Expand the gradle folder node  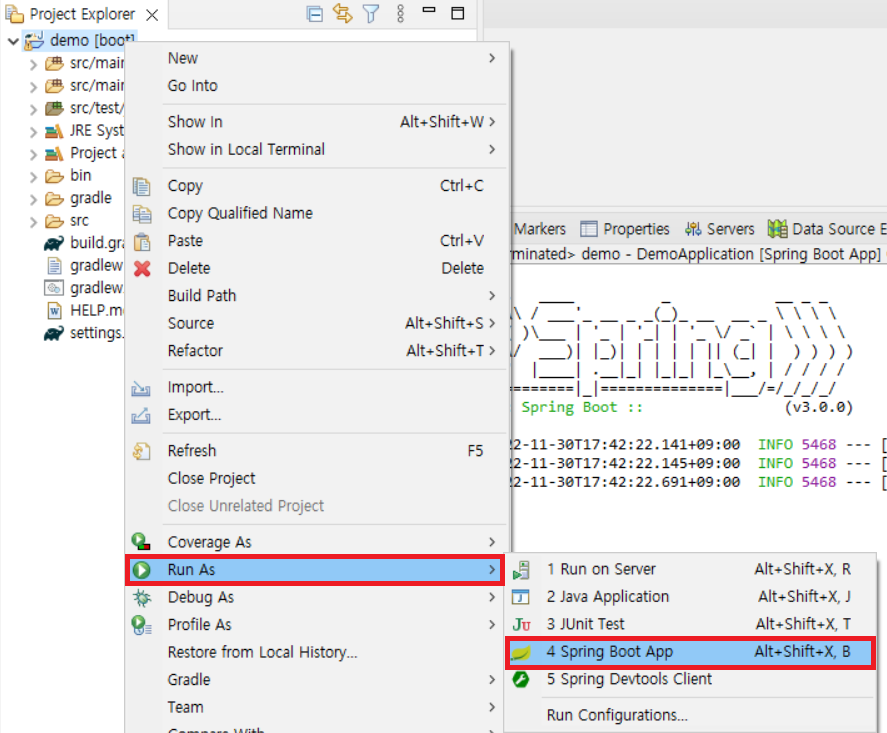[33, 200]
